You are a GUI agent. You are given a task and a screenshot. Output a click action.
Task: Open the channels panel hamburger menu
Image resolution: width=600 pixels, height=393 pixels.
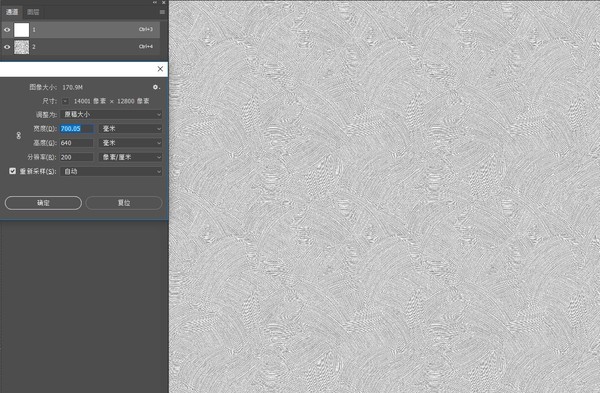click(x=162, y=12)
